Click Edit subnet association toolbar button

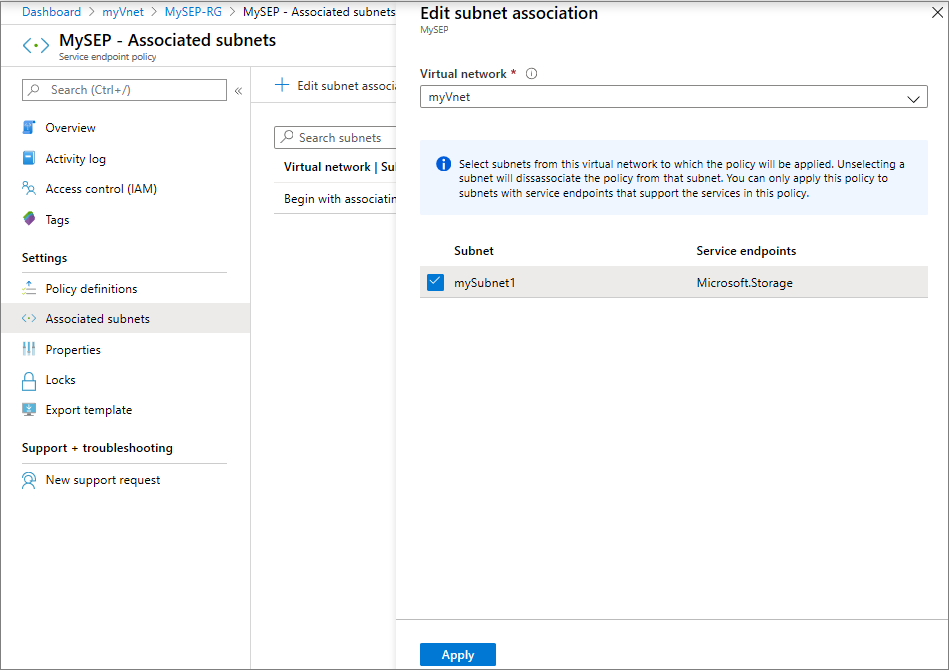point(338,86)
